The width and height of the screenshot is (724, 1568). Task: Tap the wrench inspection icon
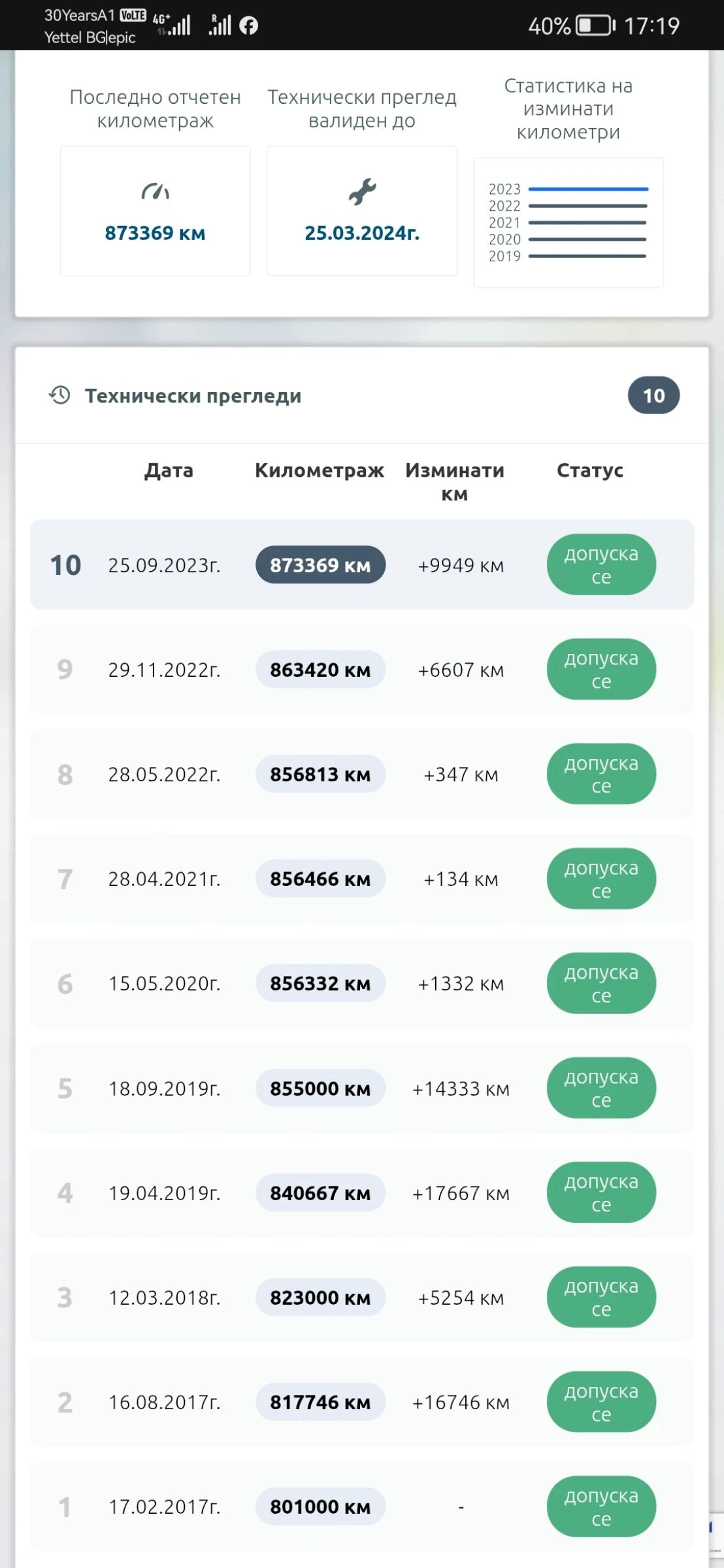(362, 192)
